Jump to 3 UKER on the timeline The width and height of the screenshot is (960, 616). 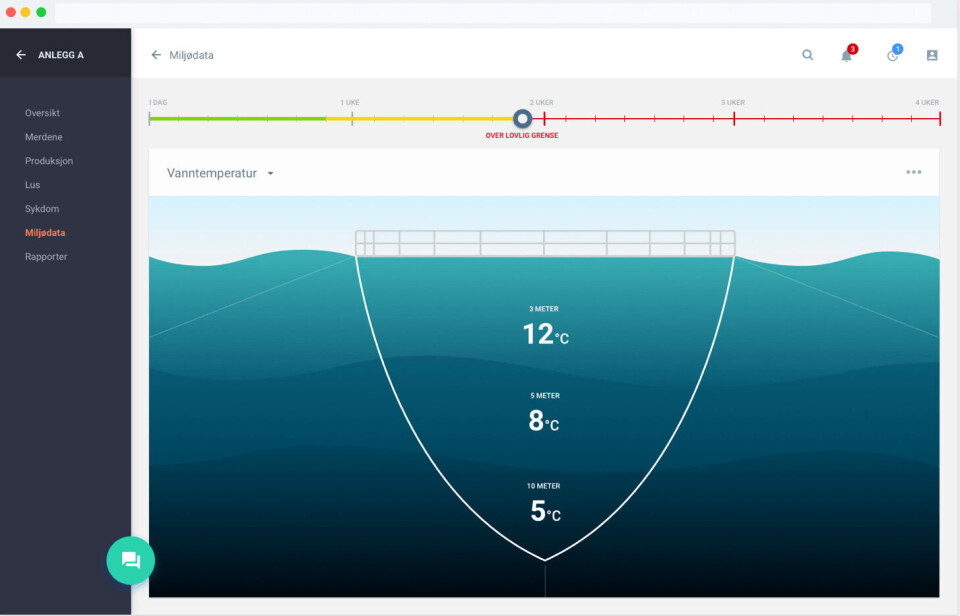(x=734, y=118)
